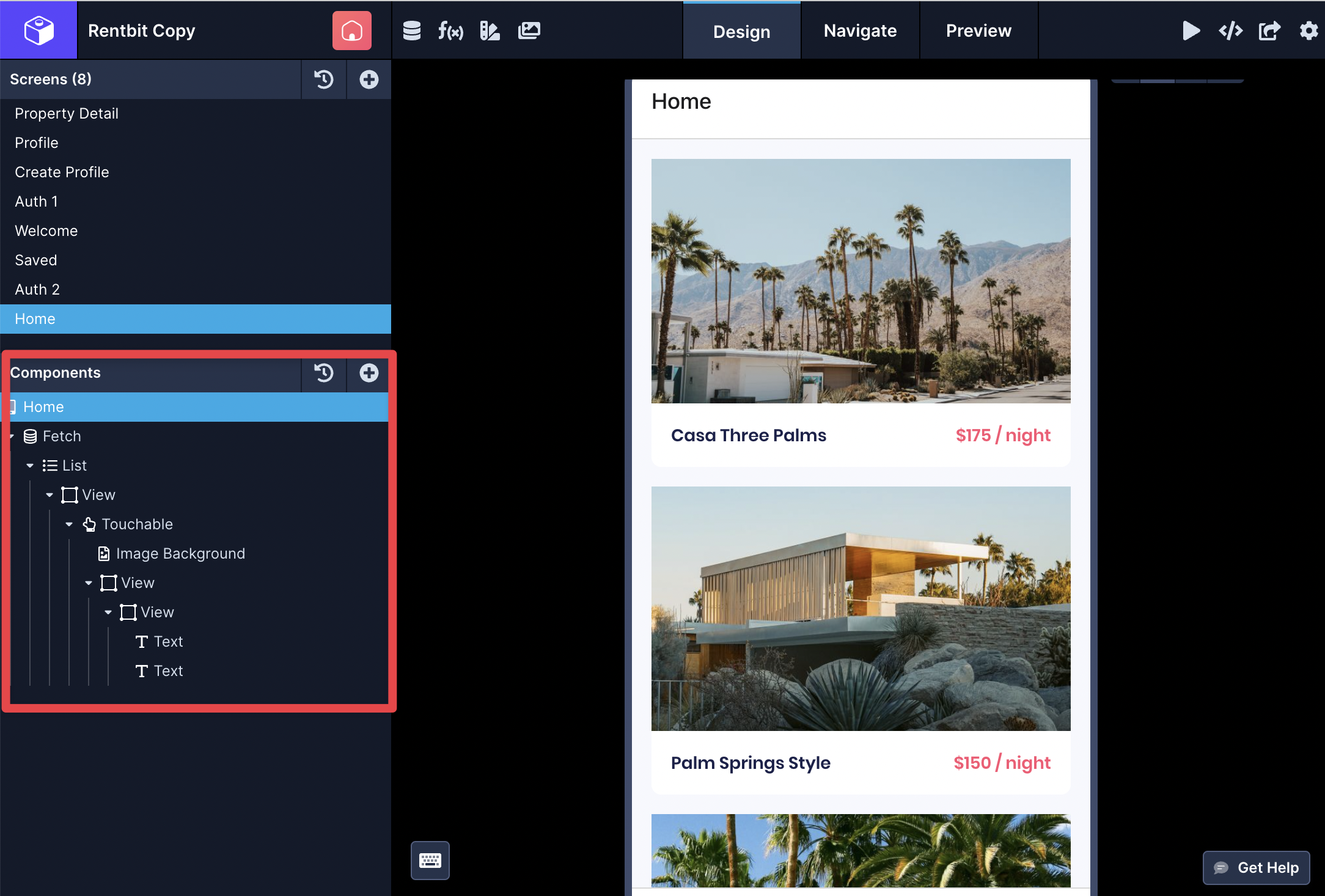Switch to the Preview tab
The image size is (1325, 896).
point(978,31)
